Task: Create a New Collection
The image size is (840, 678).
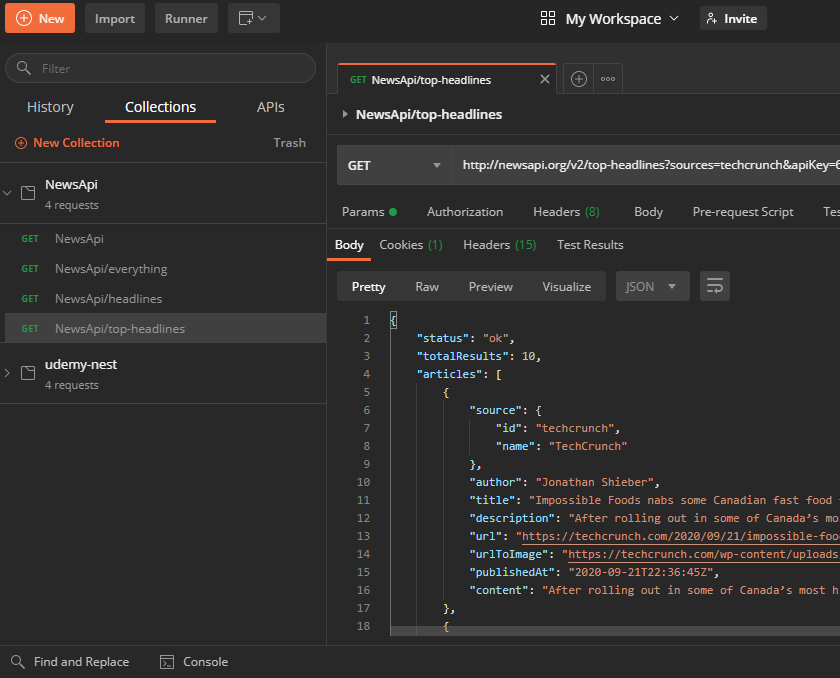Action: tap(67, 142)
